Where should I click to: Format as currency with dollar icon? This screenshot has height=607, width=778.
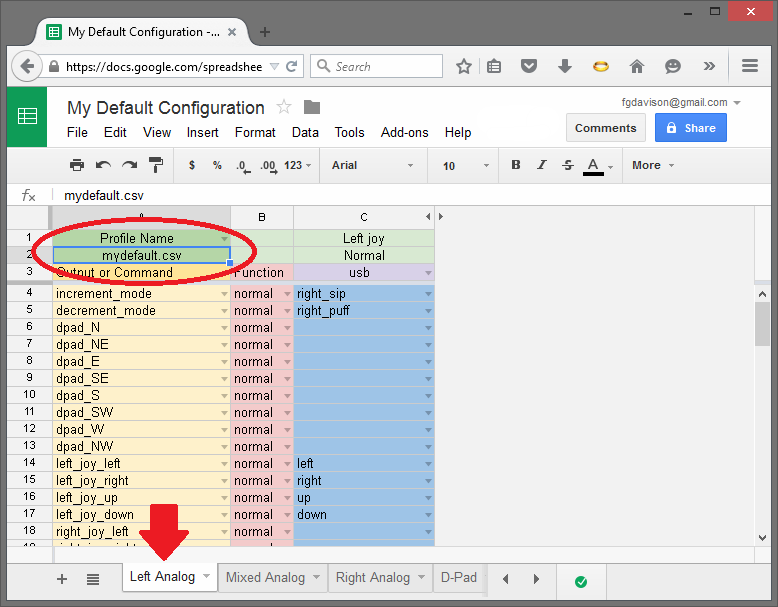pos(192,165)
